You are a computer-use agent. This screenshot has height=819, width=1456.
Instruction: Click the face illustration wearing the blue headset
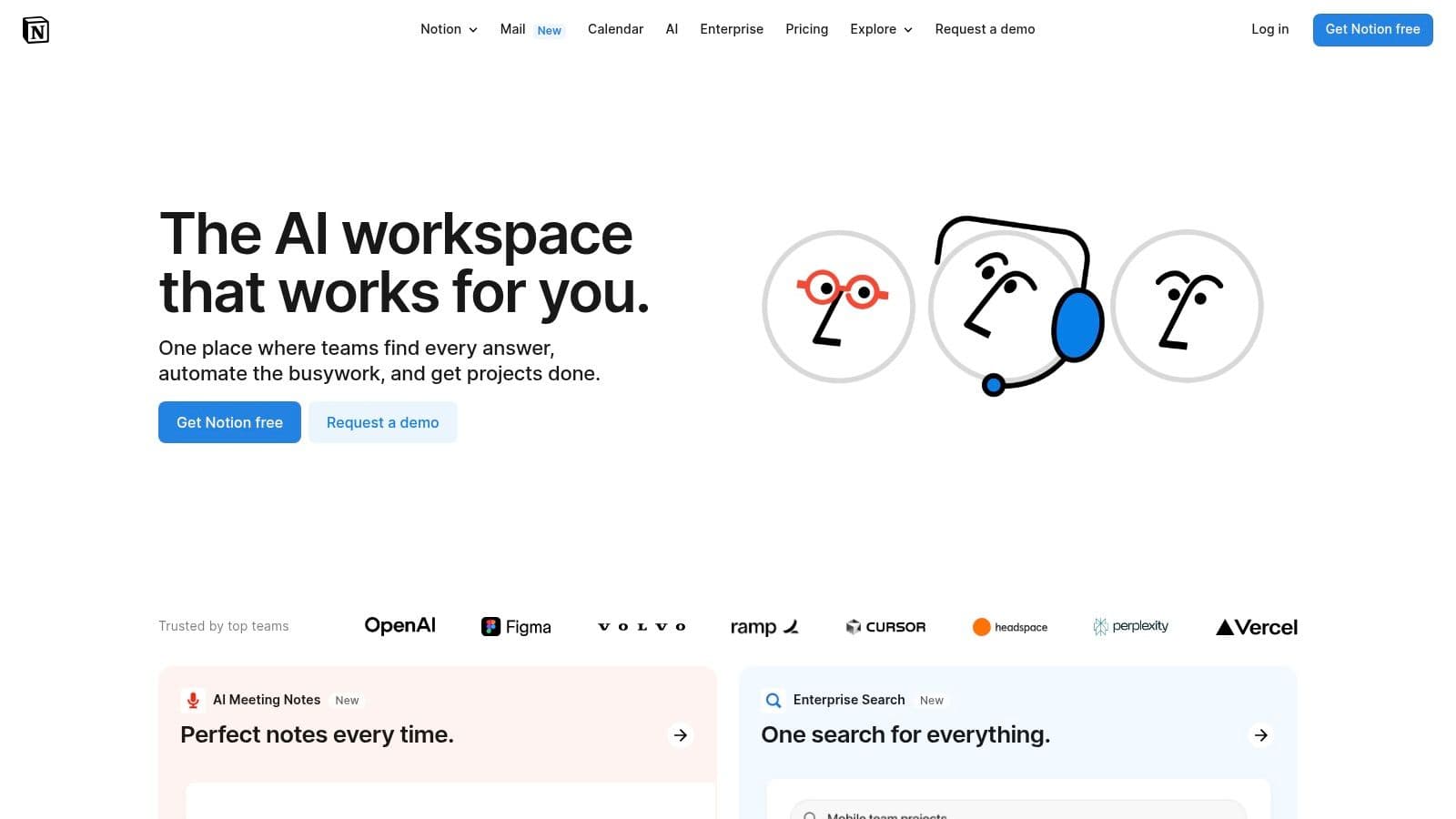coord(1012,306)
